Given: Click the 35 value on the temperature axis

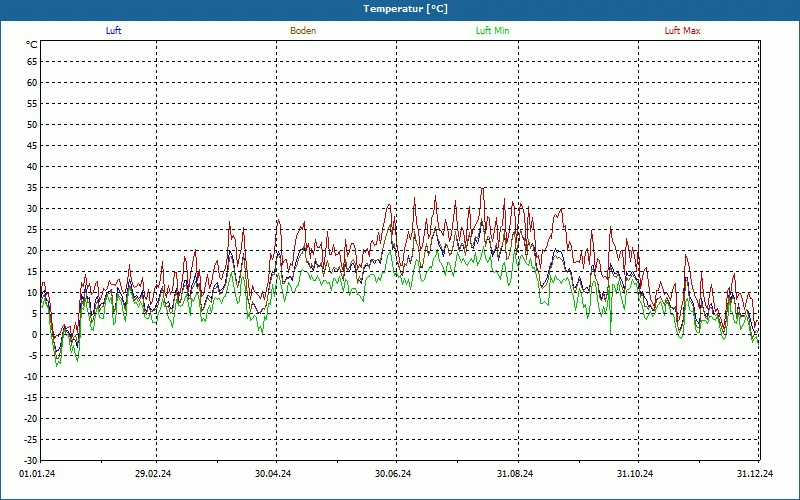Looking at the screenshot, I should (32, 188).
